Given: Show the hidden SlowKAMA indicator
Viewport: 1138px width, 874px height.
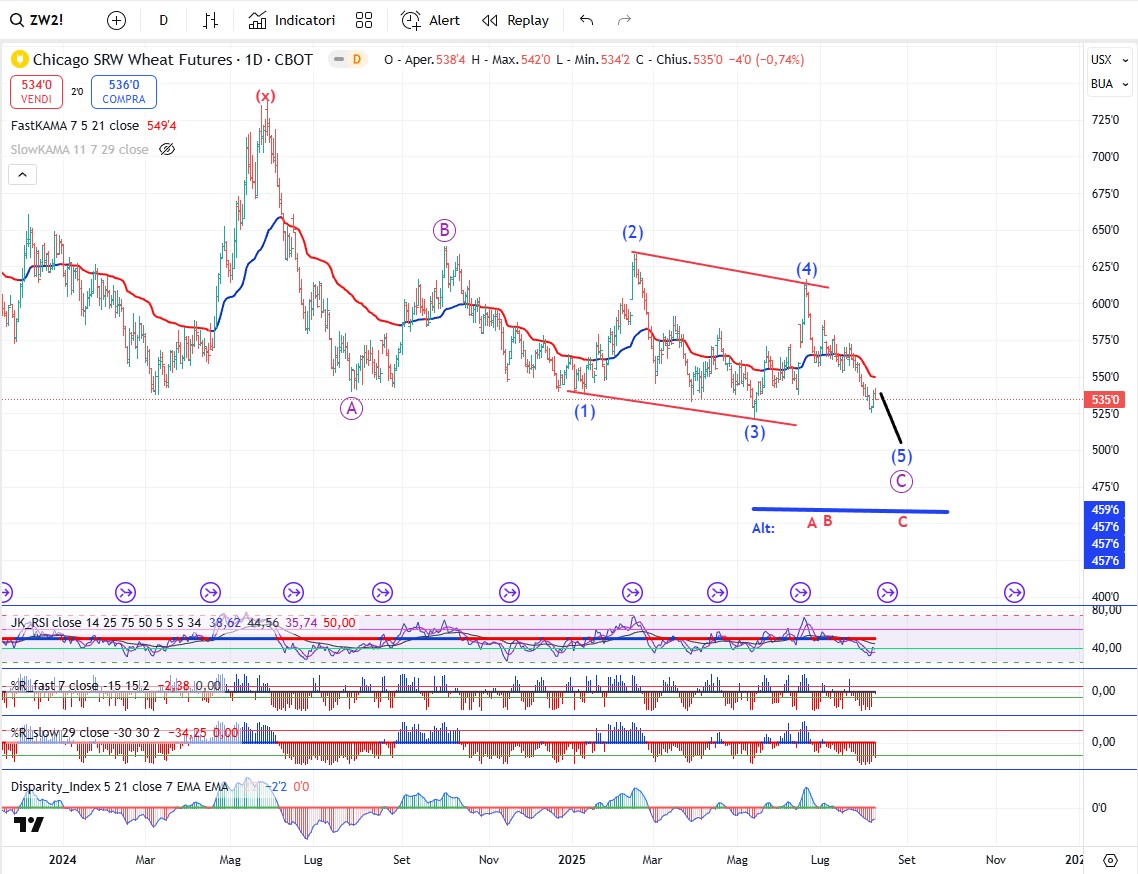Looking at the screenshot, I should click(167, 149).
